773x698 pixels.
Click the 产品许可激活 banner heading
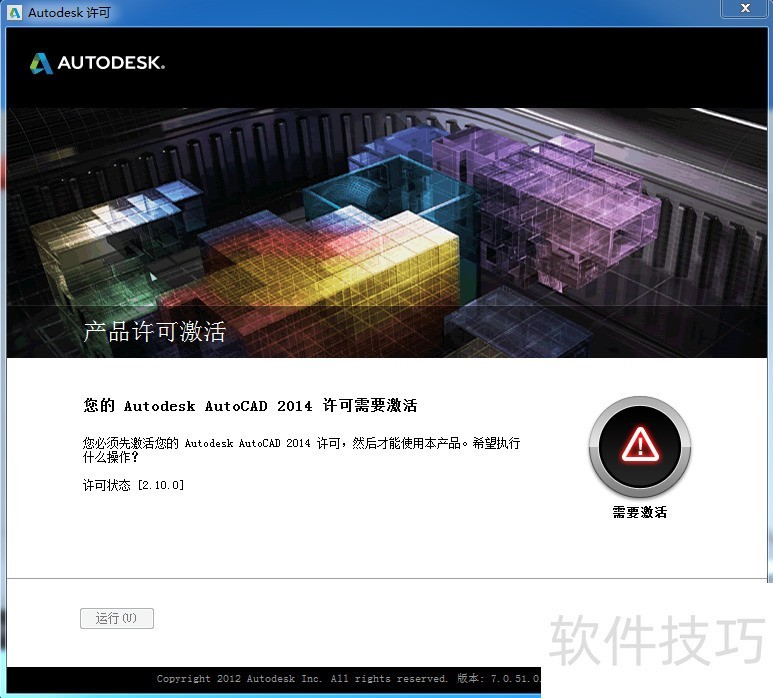click(x=155, y=332)
